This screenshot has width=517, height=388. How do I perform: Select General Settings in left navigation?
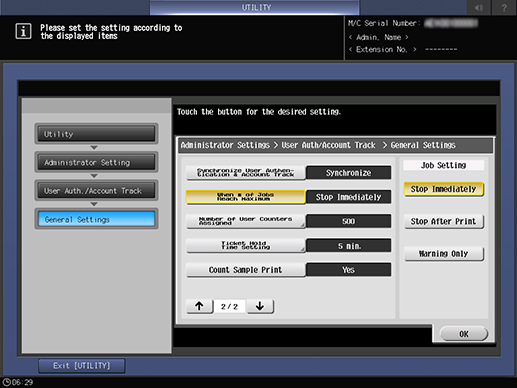pos(96,219)
